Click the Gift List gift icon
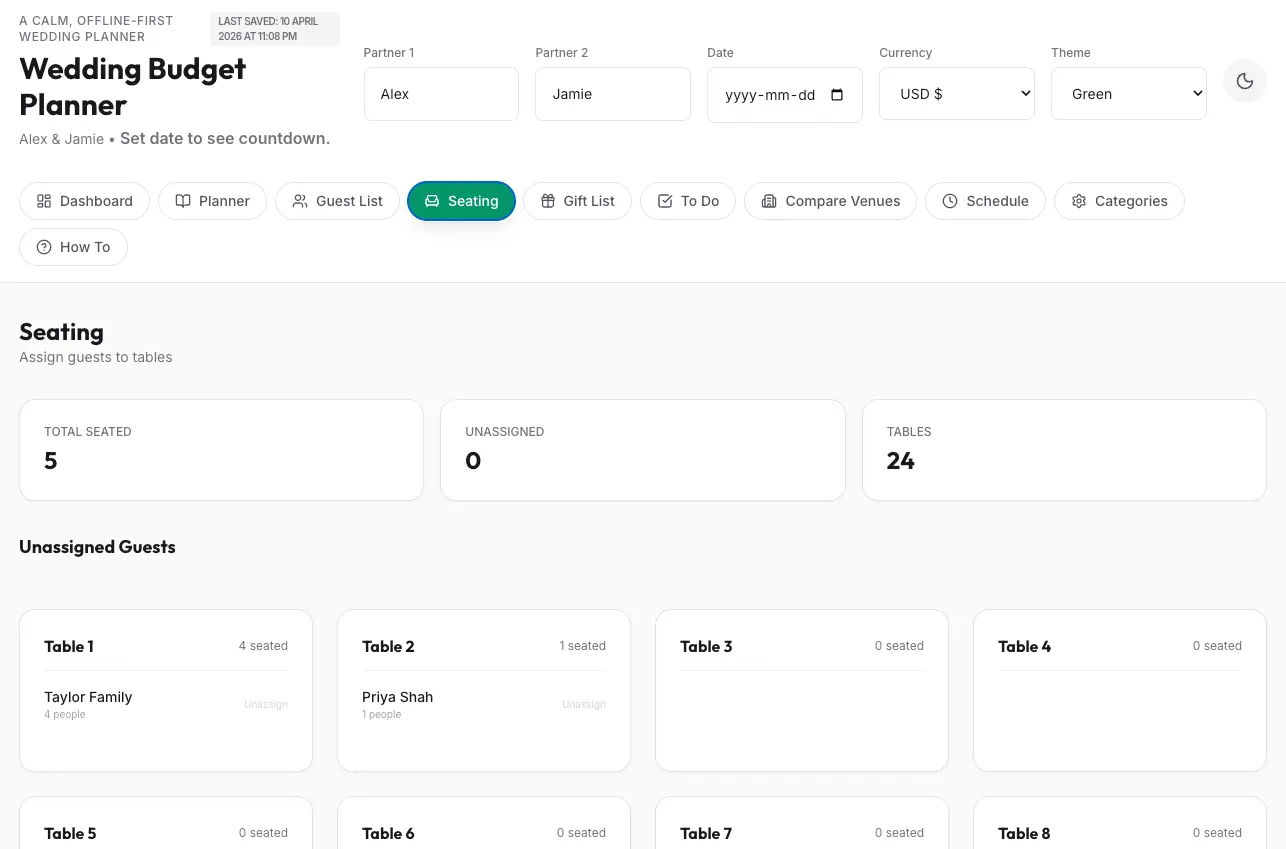This screenshot has height=849, width=1286. click(x=548, y=201)
